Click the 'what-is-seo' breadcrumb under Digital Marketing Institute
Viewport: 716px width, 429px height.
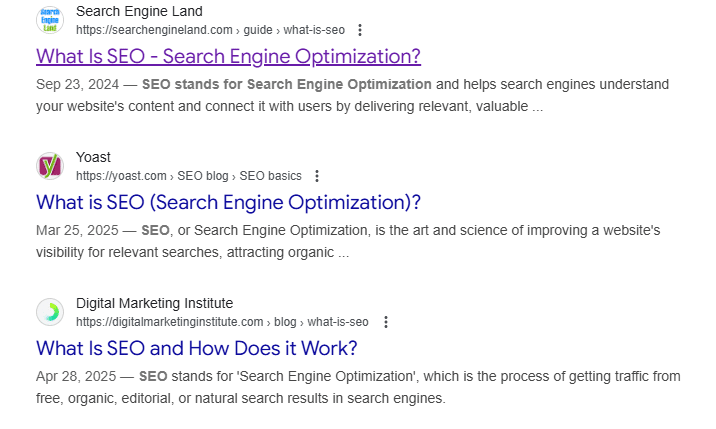[337, 322]
